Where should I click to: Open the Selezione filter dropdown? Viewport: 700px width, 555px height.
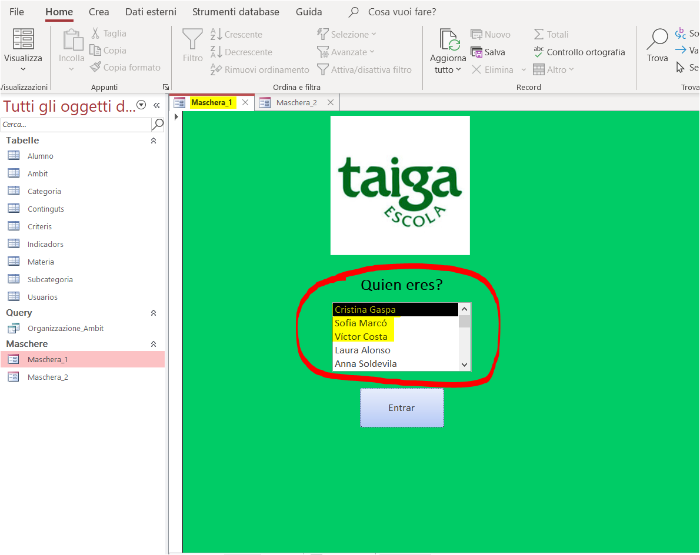pyautogui.click(x=346, y=34)
